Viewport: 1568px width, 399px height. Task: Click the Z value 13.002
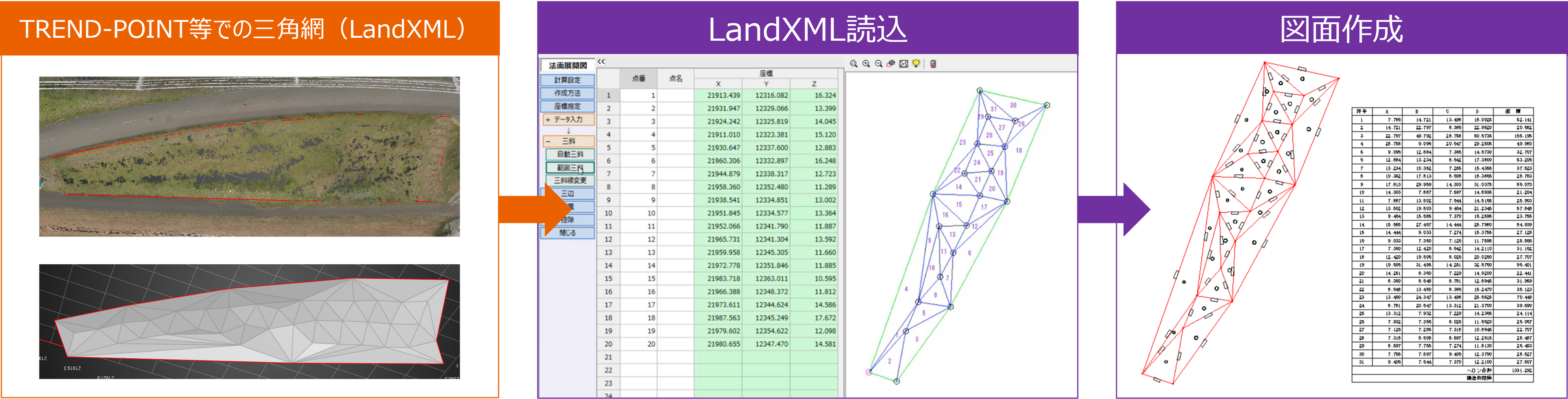[x=815, y=200]
